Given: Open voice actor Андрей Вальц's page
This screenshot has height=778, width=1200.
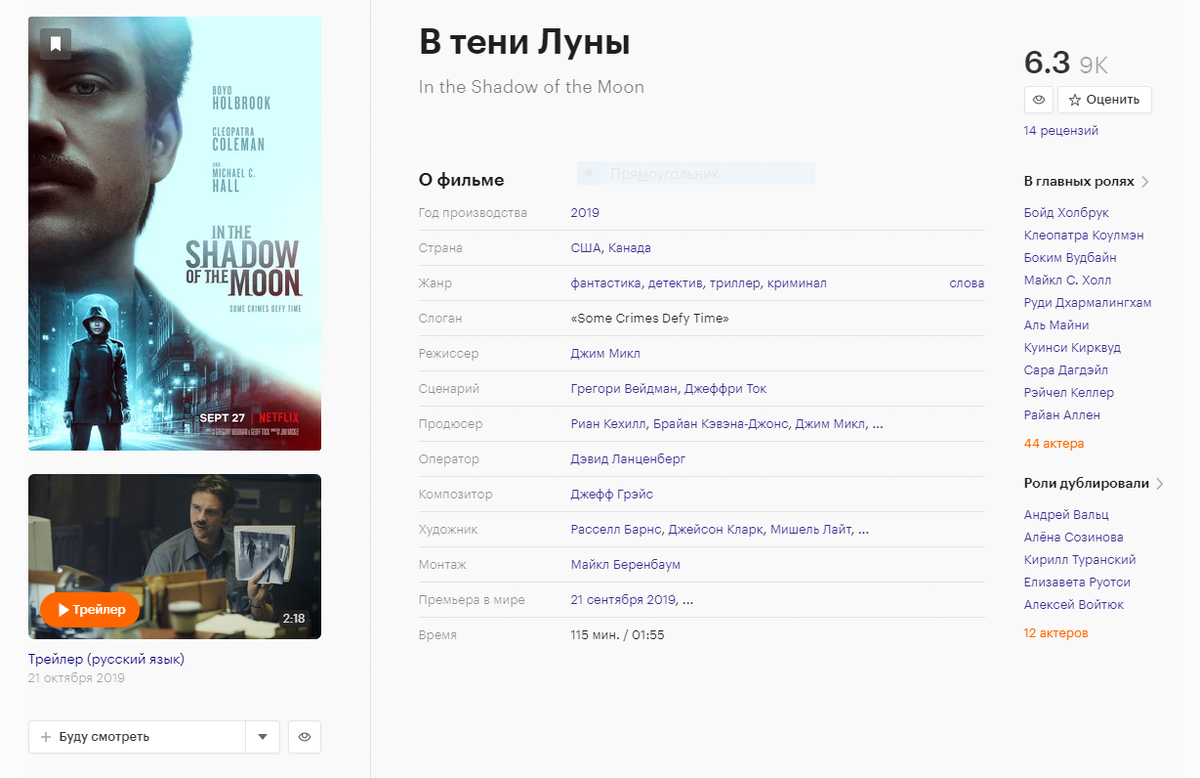Looking at the screenshot, I should tap(1066, 515).
